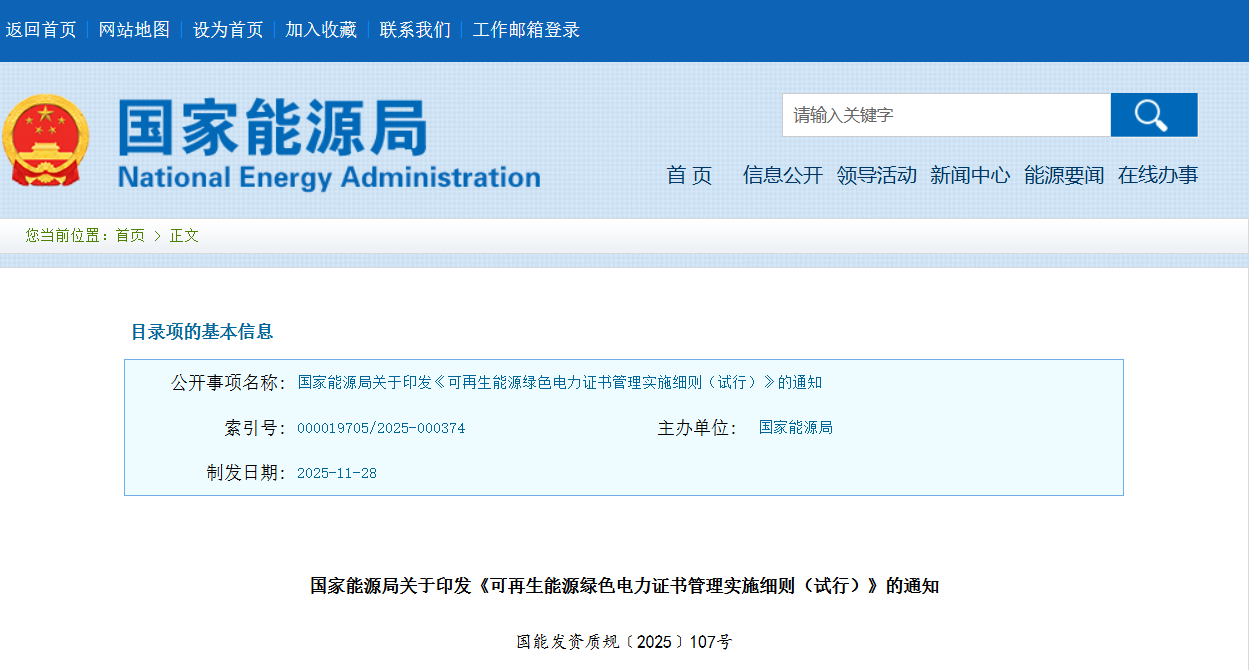Open the 信息公开 navigation item
Image resolution: width=1249 pixels, height=670 pixels.
point(782,176)
